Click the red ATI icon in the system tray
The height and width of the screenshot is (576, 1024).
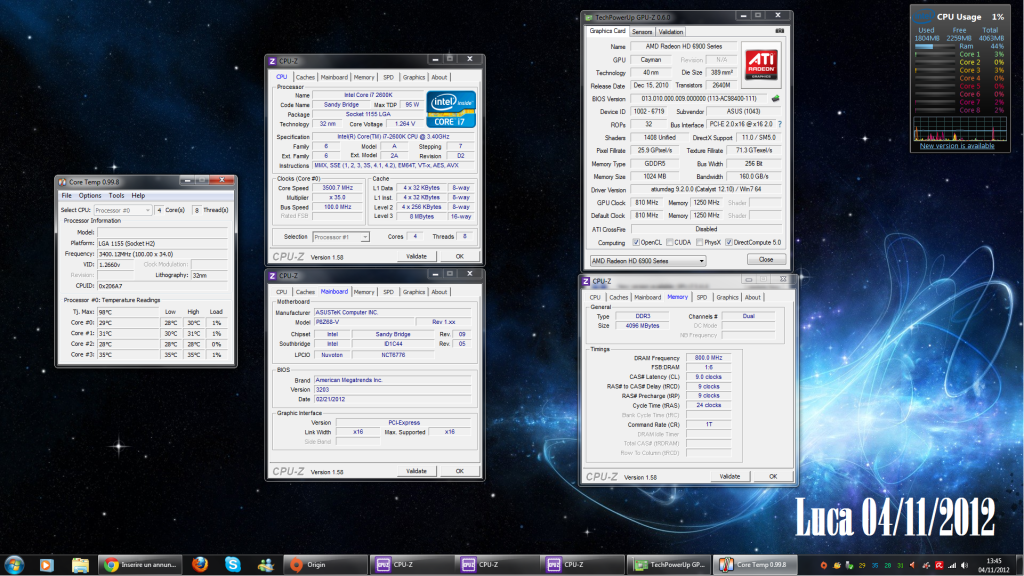(939, 566)
